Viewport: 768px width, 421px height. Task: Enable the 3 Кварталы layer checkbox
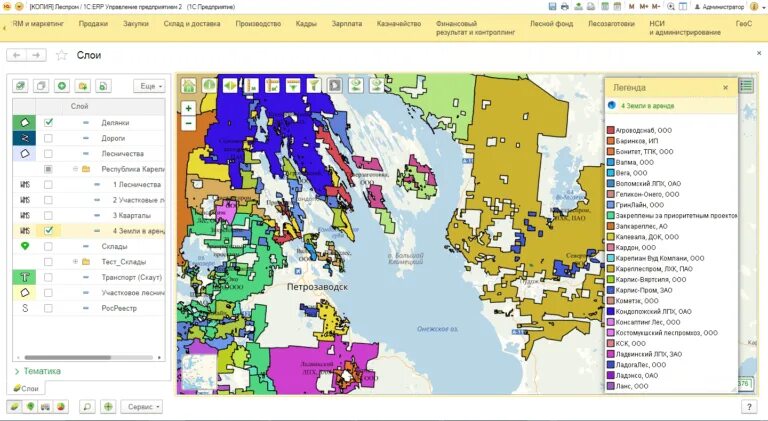(x=48, y=215)
